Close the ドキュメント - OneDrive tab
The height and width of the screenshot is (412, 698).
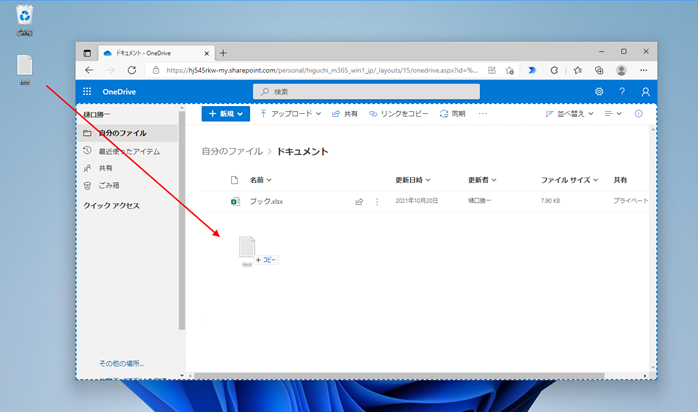tap(207, 53)
